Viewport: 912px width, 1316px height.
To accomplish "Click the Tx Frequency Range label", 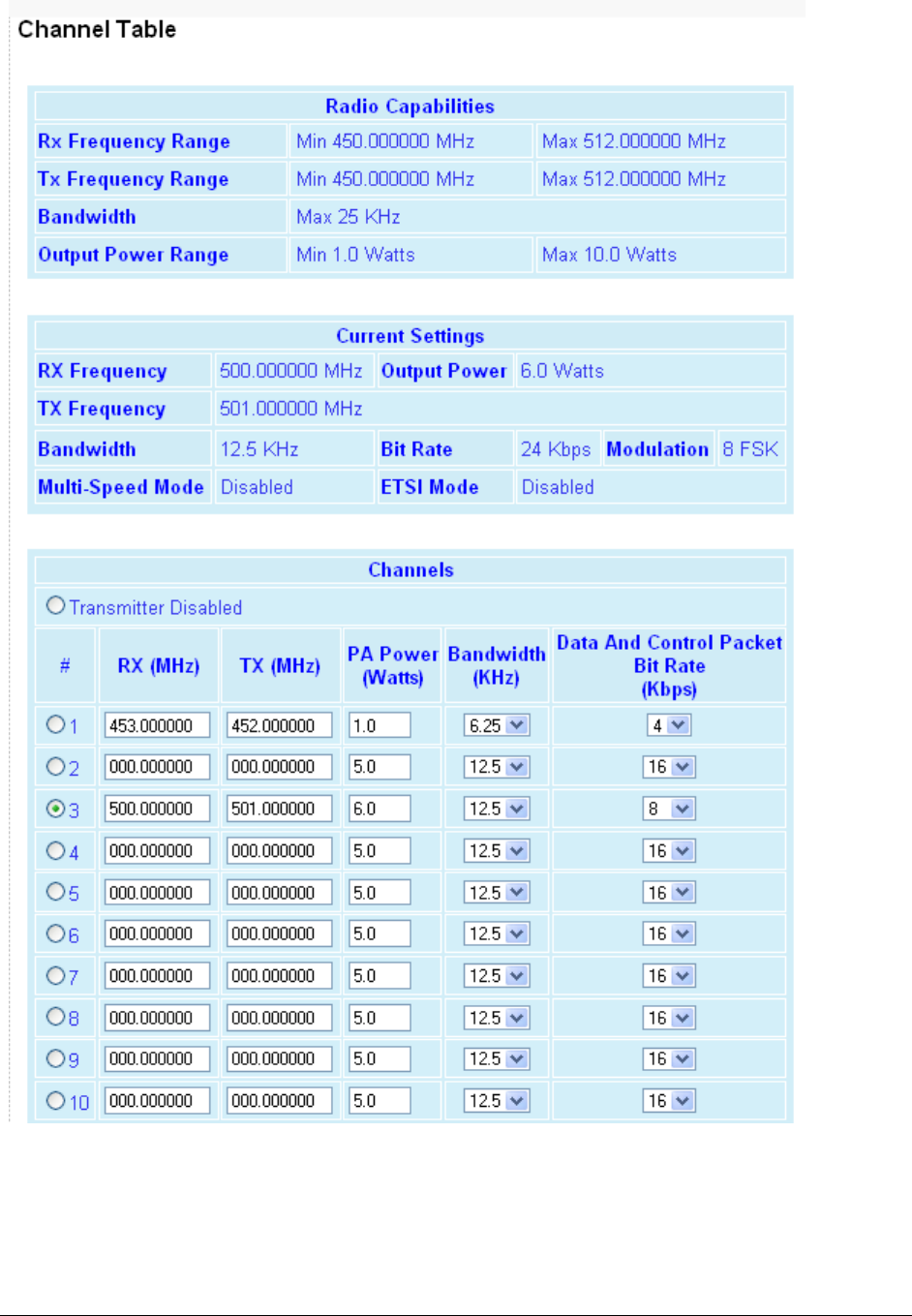I will coord(133,179).
